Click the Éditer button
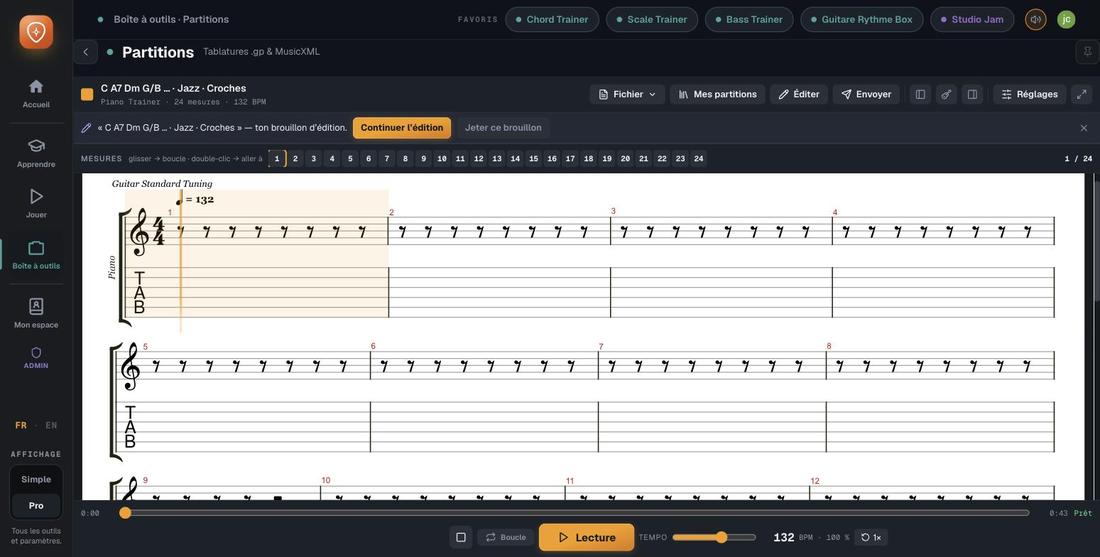The width and height of the screenshot is (1100, 557). 799,94
